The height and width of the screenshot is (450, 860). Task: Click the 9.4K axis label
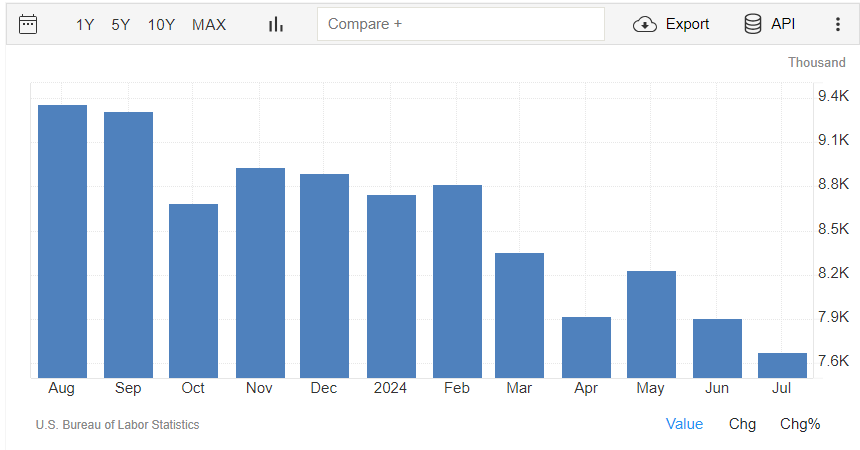[833, 96]
